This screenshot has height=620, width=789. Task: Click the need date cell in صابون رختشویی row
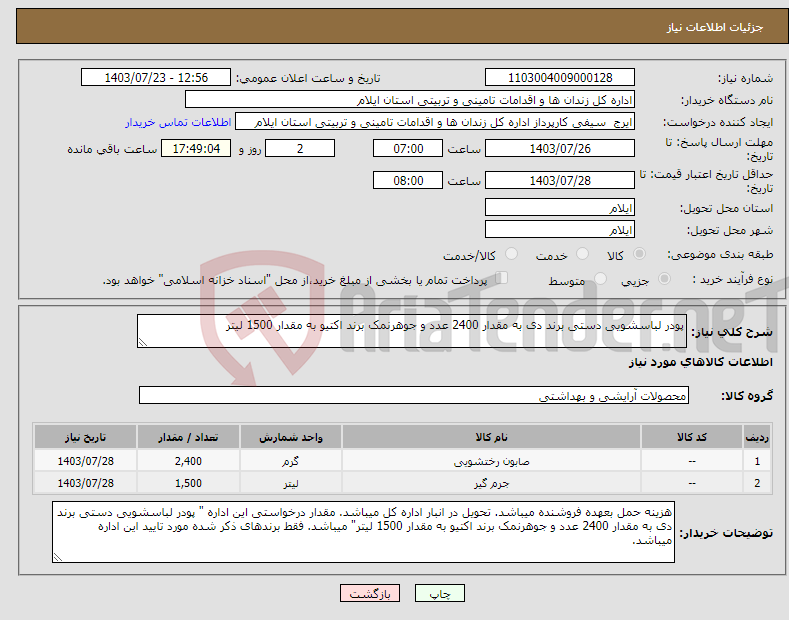(x=86, y=461)
